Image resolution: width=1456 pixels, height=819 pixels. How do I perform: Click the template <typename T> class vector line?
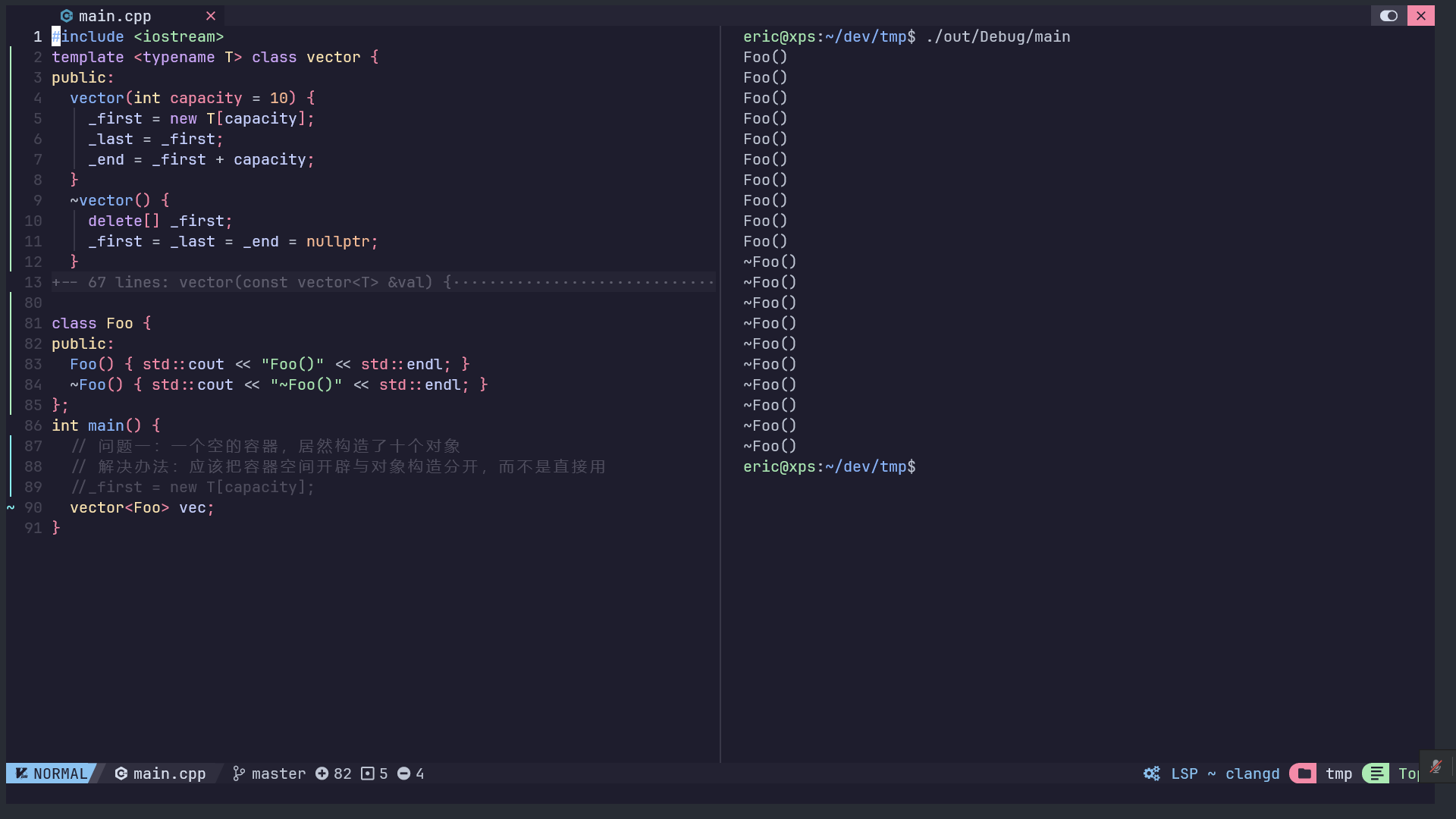215,57
